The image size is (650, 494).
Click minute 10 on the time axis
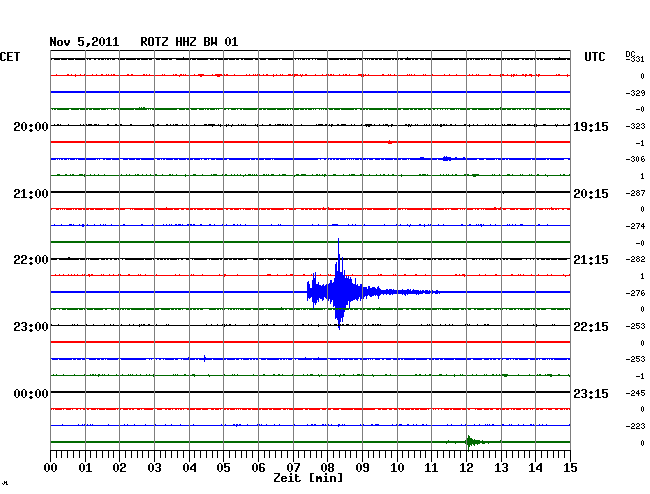[397, 467]
